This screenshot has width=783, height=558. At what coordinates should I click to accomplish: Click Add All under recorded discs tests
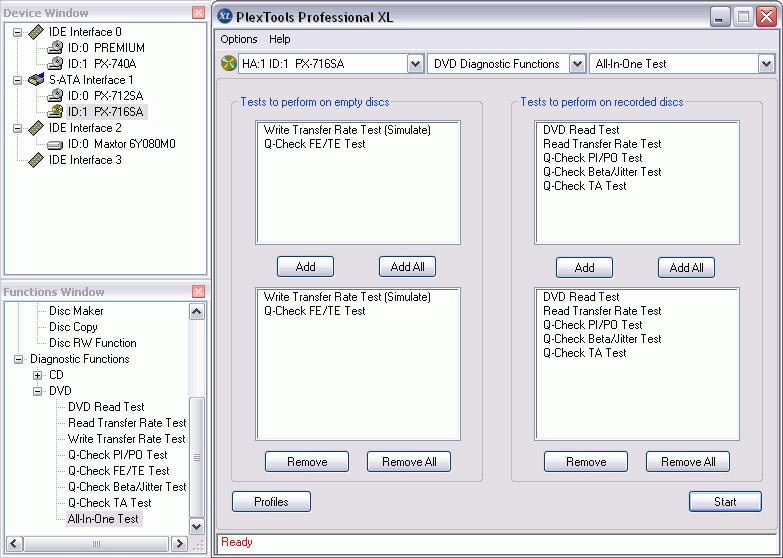686,268
